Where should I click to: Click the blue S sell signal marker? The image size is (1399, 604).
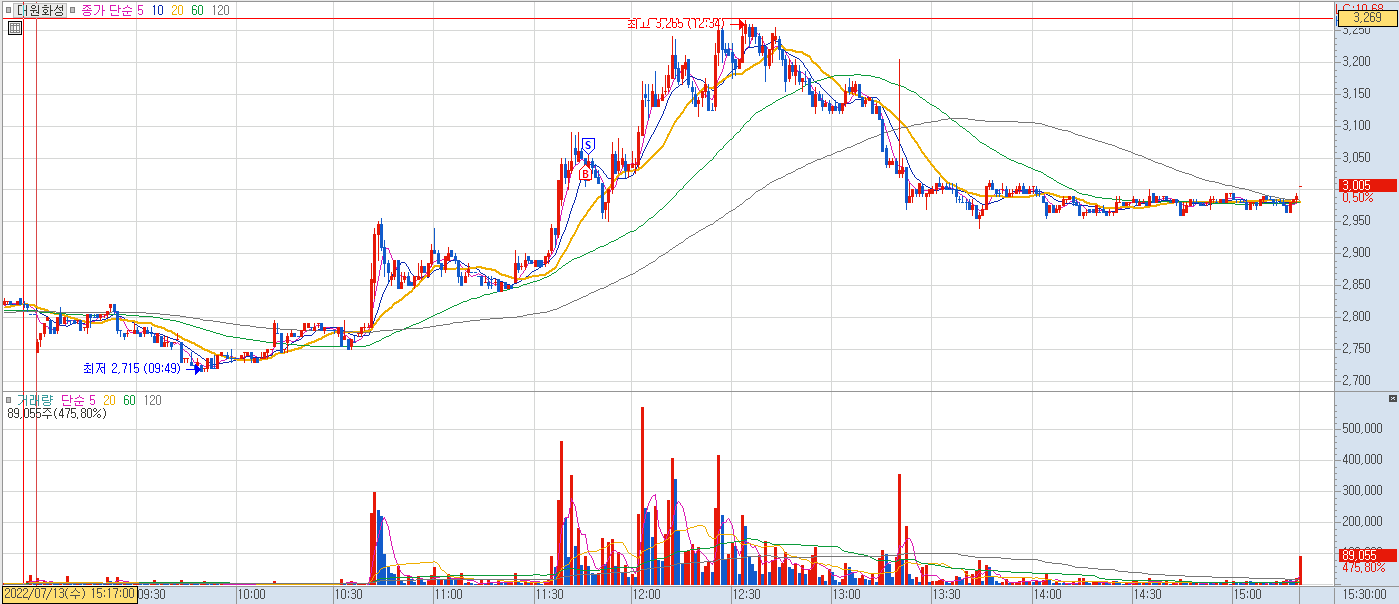point(588,145)
